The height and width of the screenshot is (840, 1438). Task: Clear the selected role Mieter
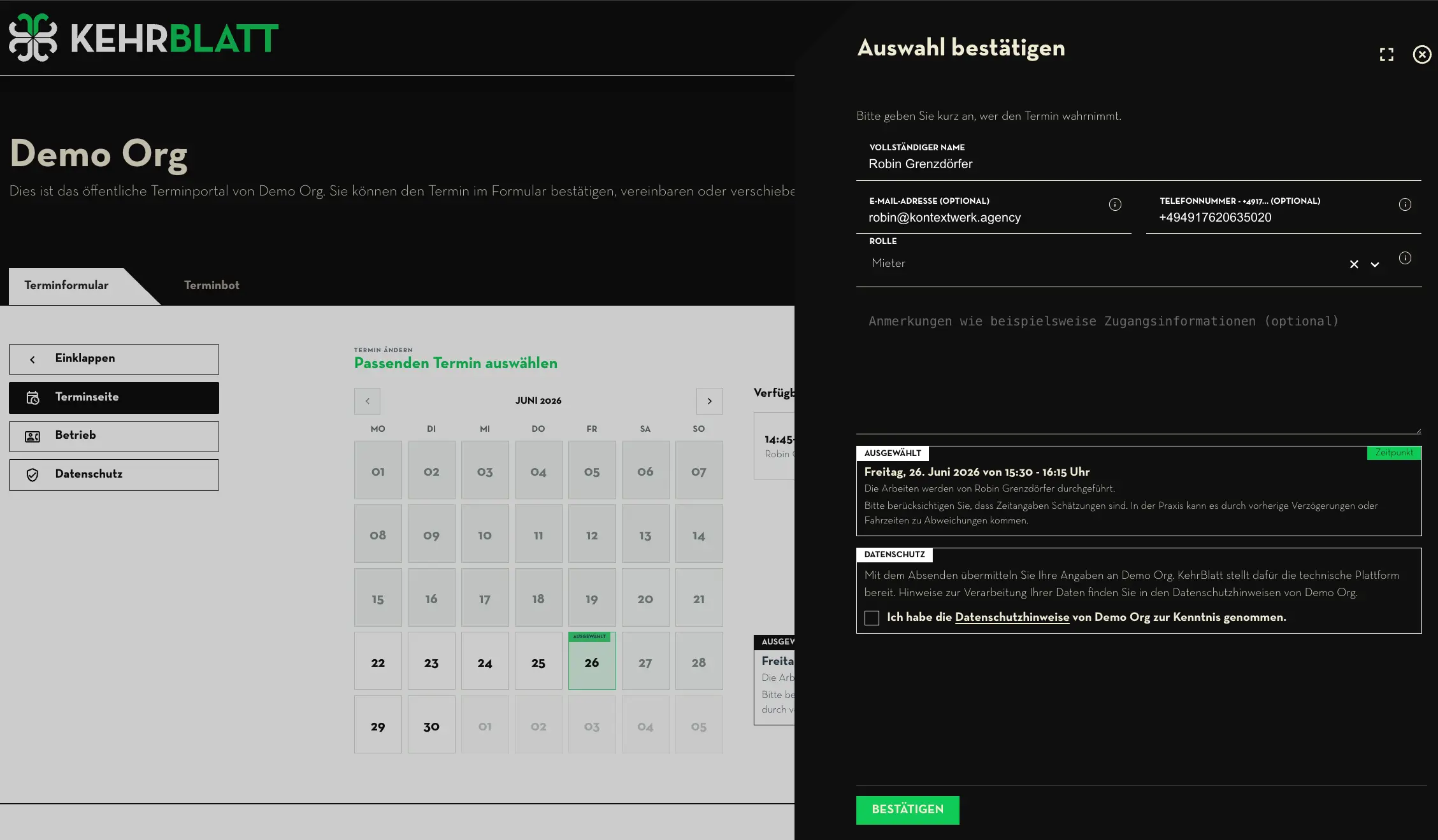click(x=1354, y=264)
